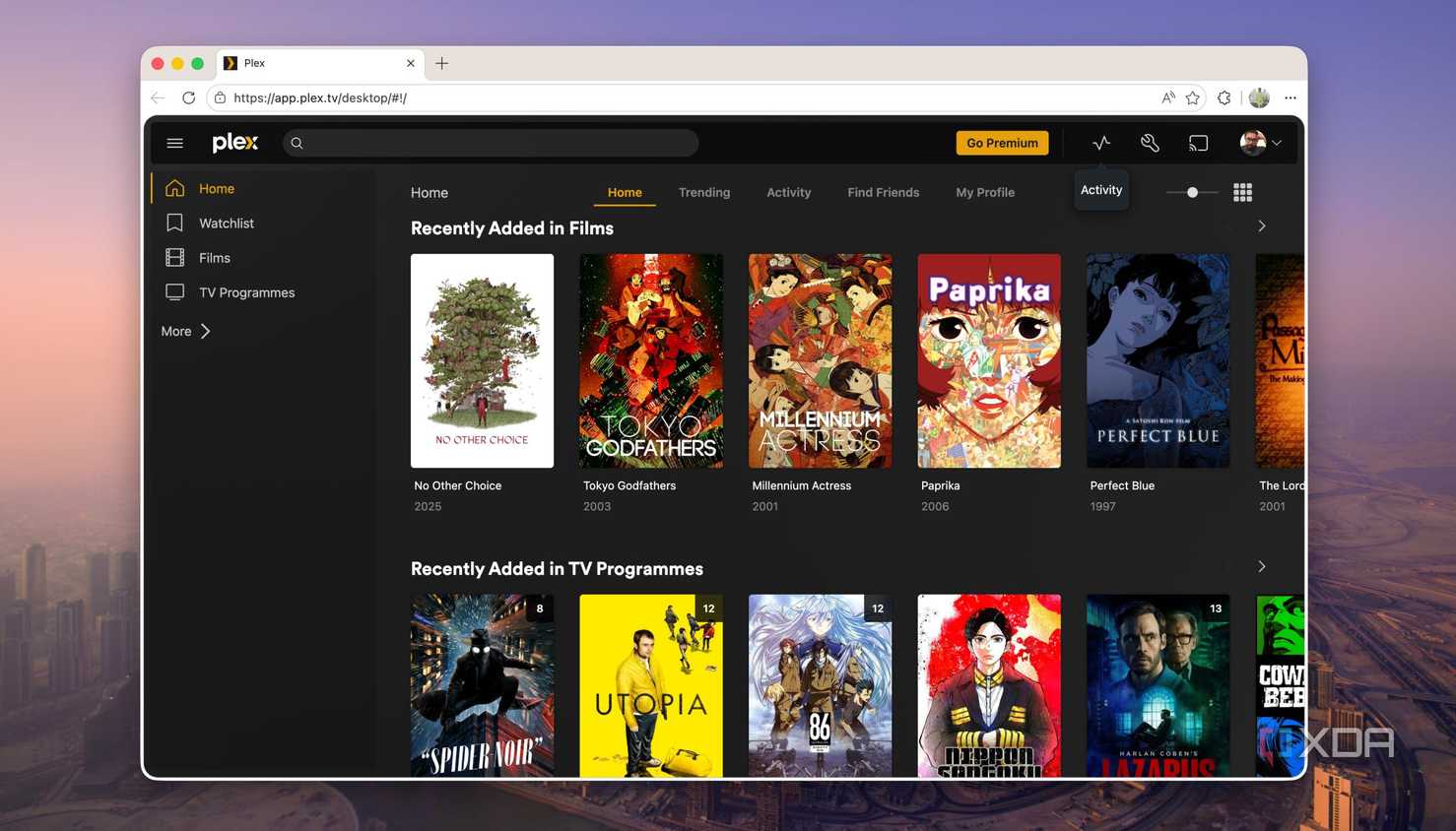Open the browser profile avatar

1259,97
